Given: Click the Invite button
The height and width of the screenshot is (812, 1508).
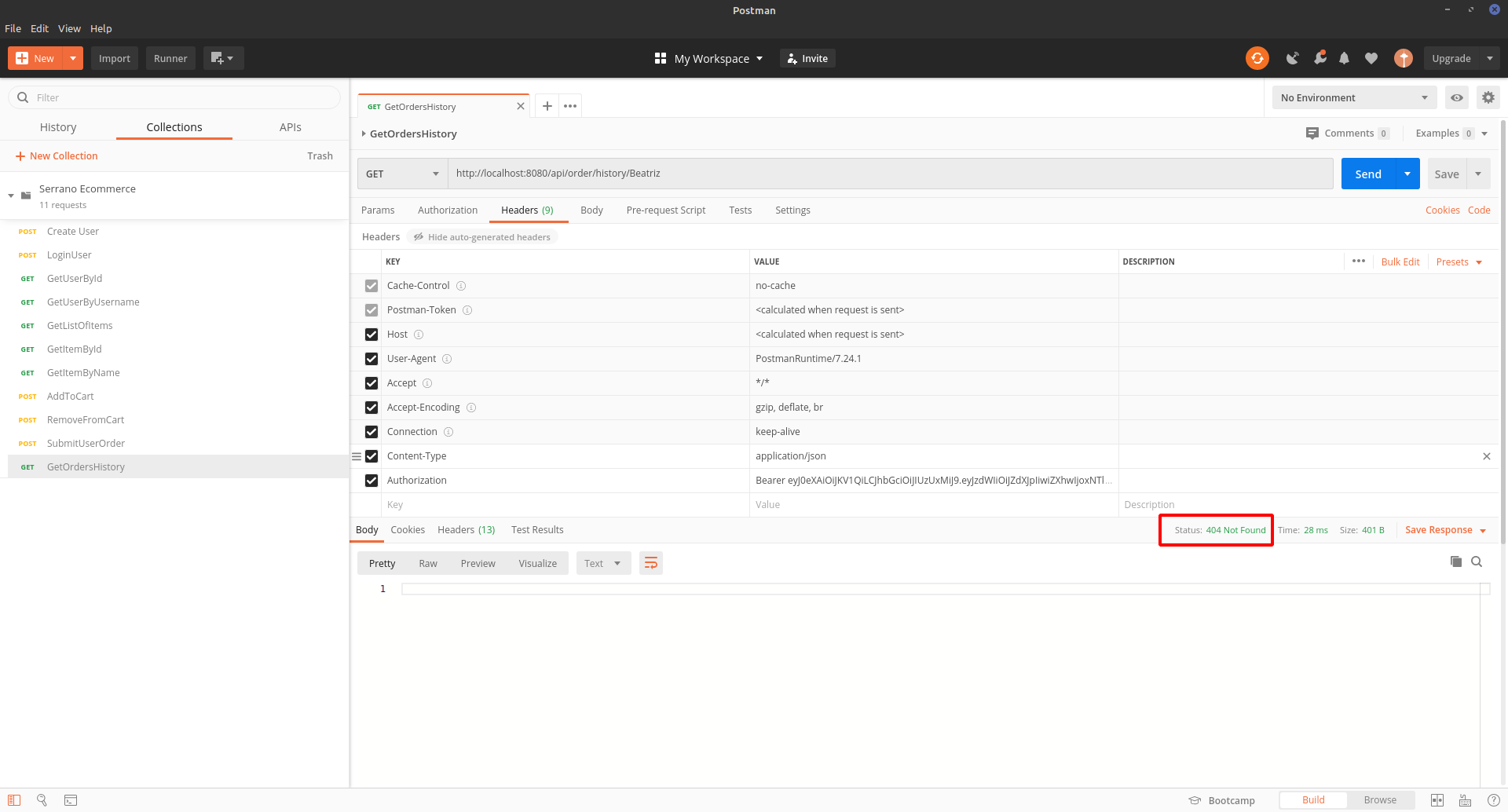Looking at the screenshot, I should pos(807,58).
